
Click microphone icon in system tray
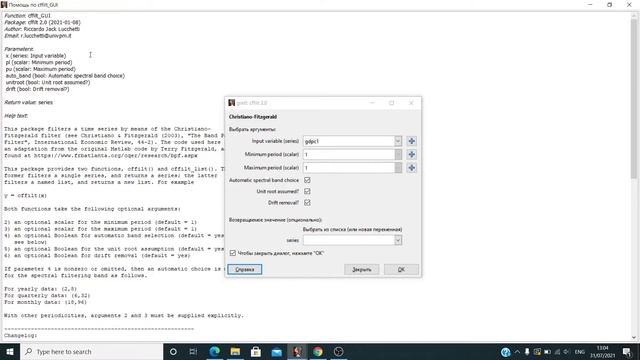click(527, 352)
